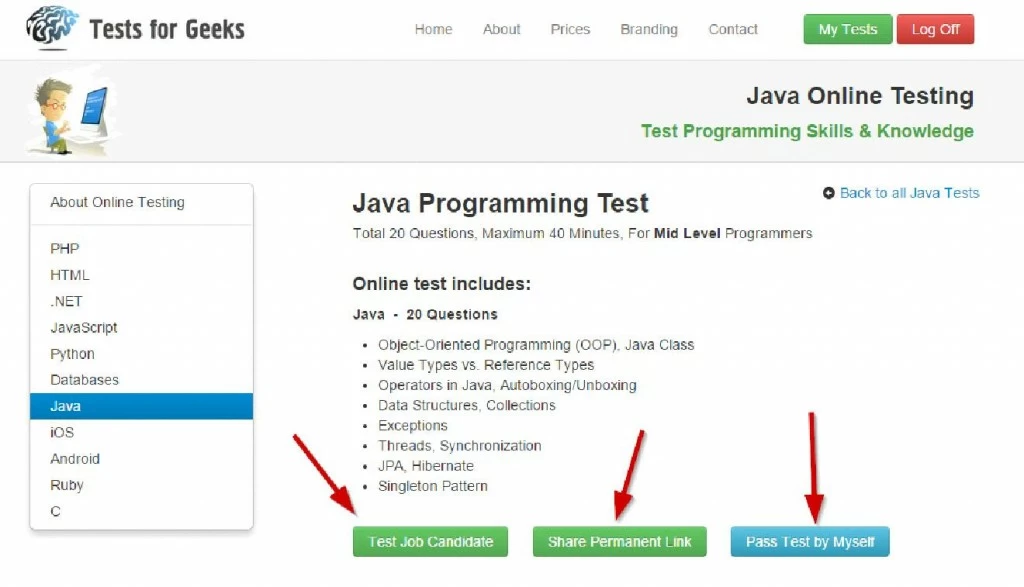Open the Home navigation item
1024x587 pixels.
[434, 29]
